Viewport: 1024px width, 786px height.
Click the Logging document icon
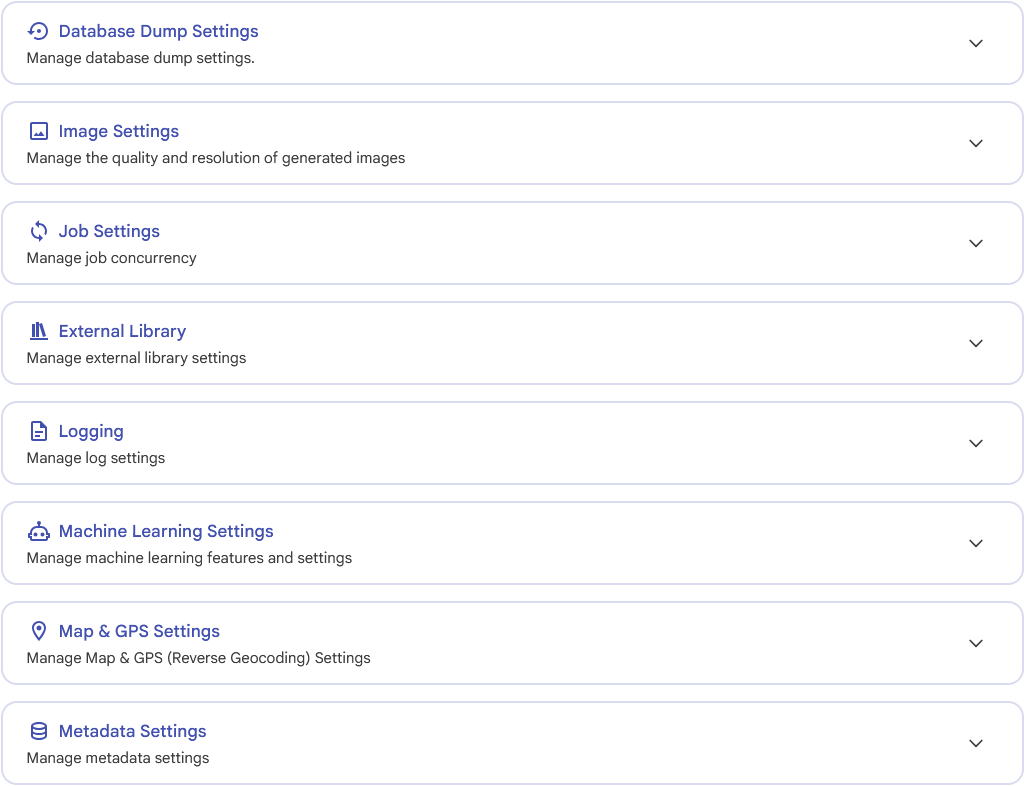(38, 431)
